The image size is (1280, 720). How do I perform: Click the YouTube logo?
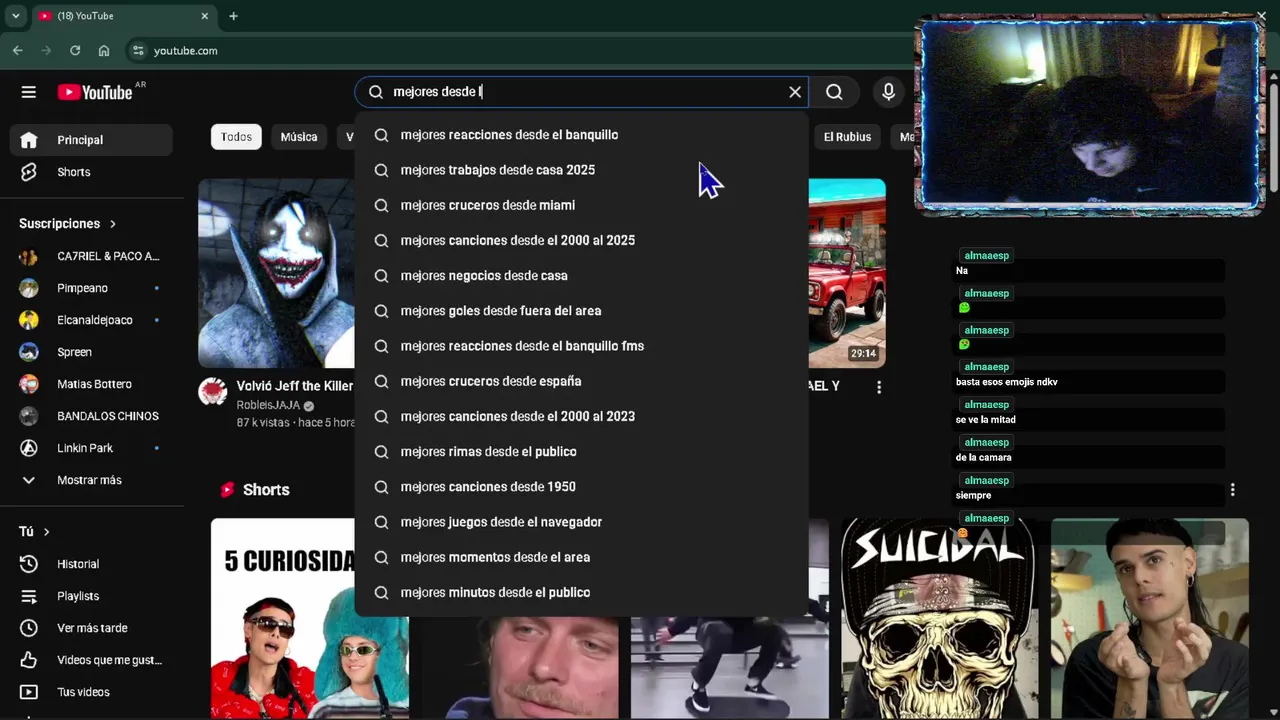pyautogui.click(x=95, y=92)
